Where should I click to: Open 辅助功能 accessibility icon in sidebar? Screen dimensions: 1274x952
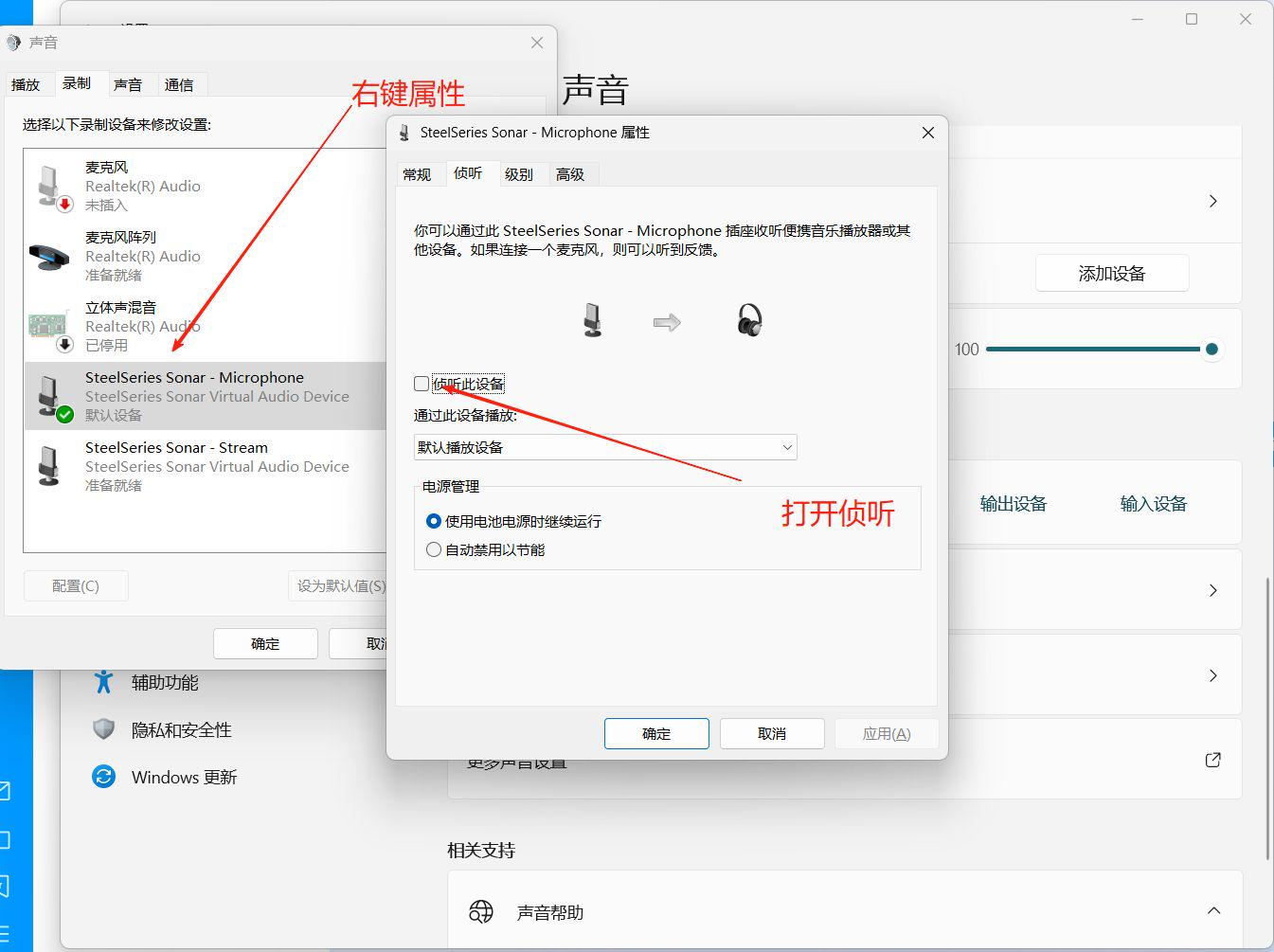tap(104, 682)
